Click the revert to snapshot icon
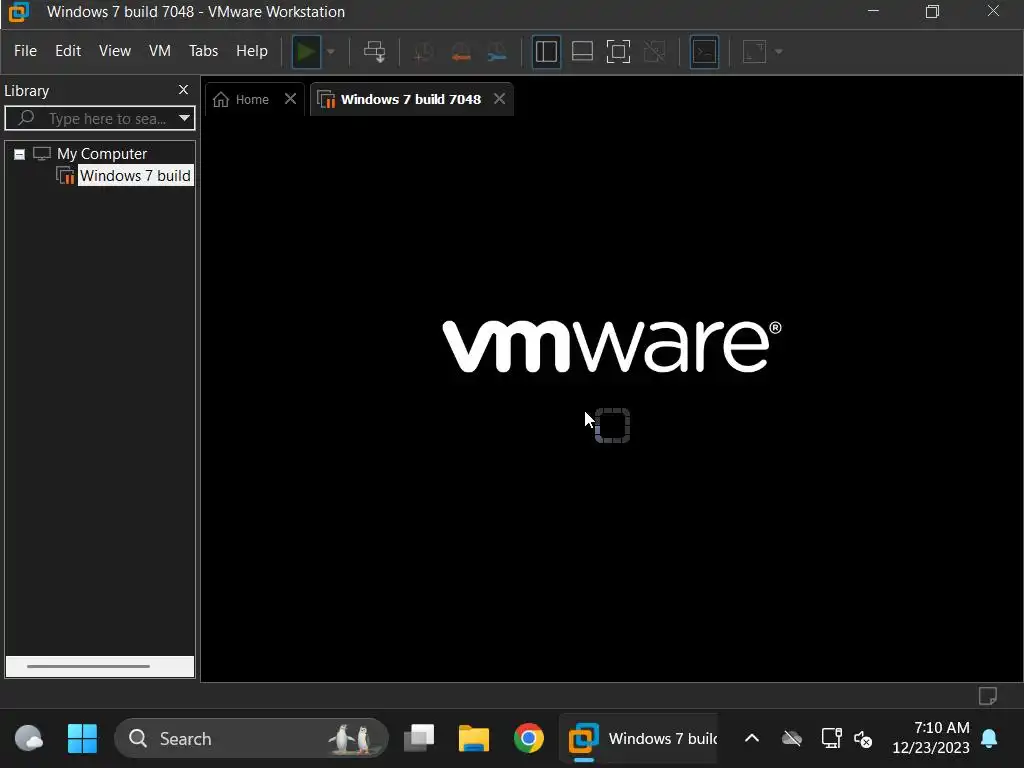 pyautogui.click(x=461, y=52)
